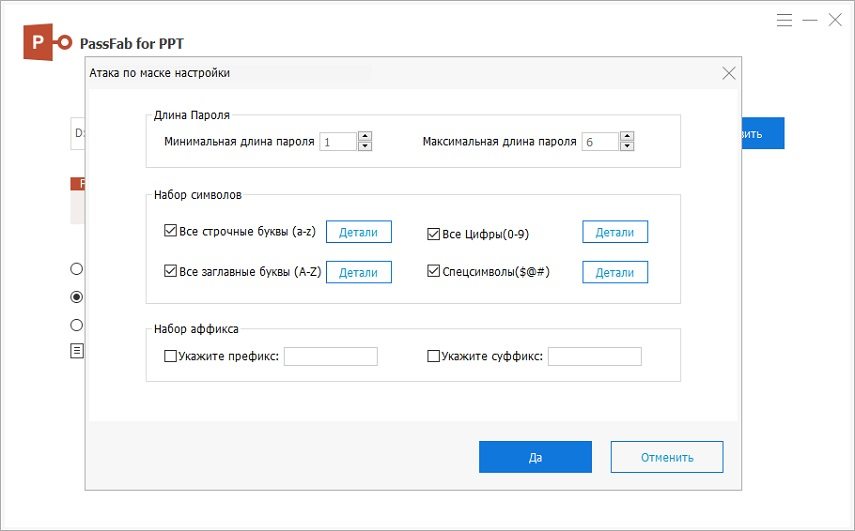Click the minimum password length field
Image resolution: width=855 pixels, height=531 pixels.
[x=338, y=142]
